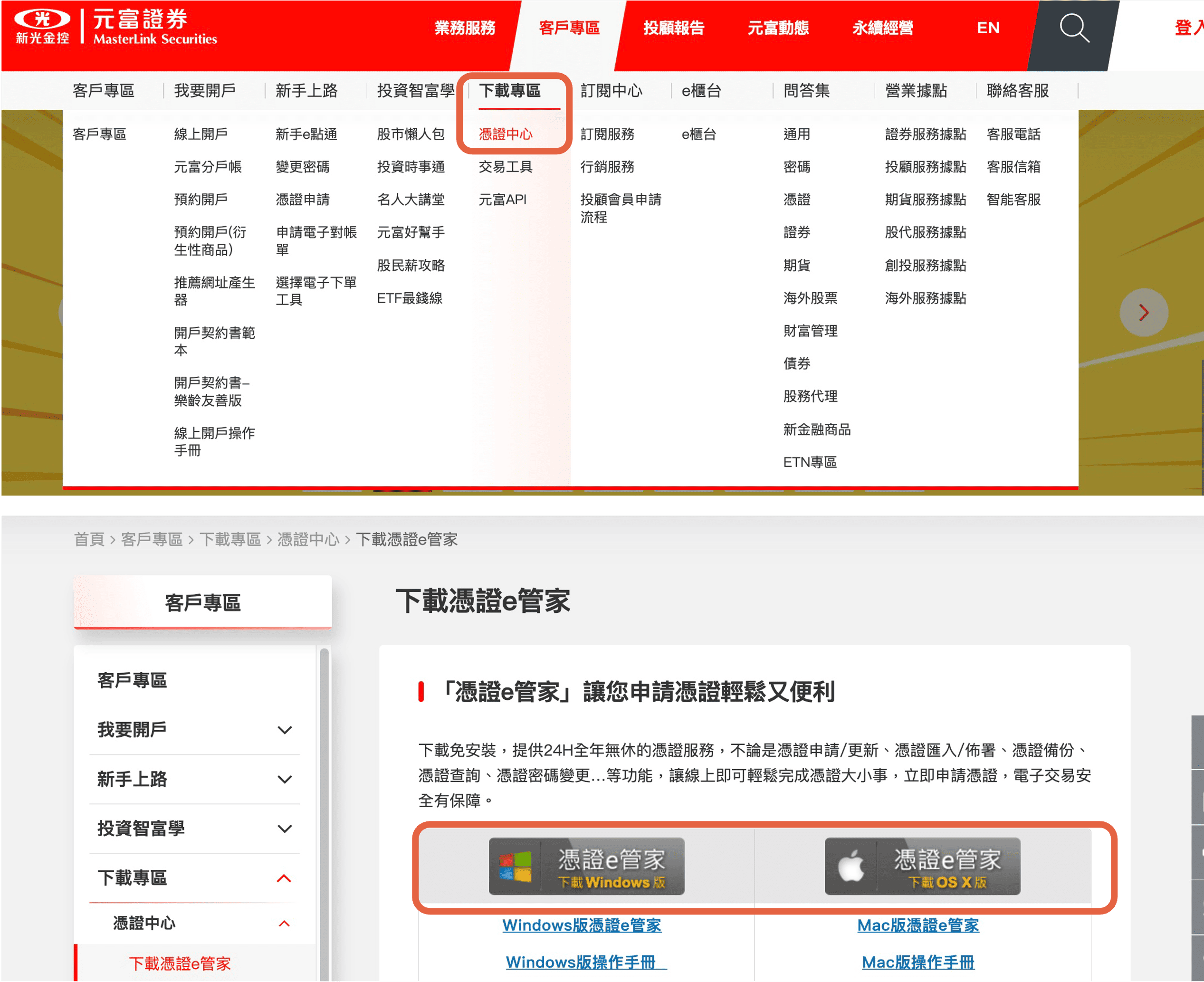Click 下載專區 in breadcrumb
Viewport: 1204px width, 982px height.
[x=229, y=539]
